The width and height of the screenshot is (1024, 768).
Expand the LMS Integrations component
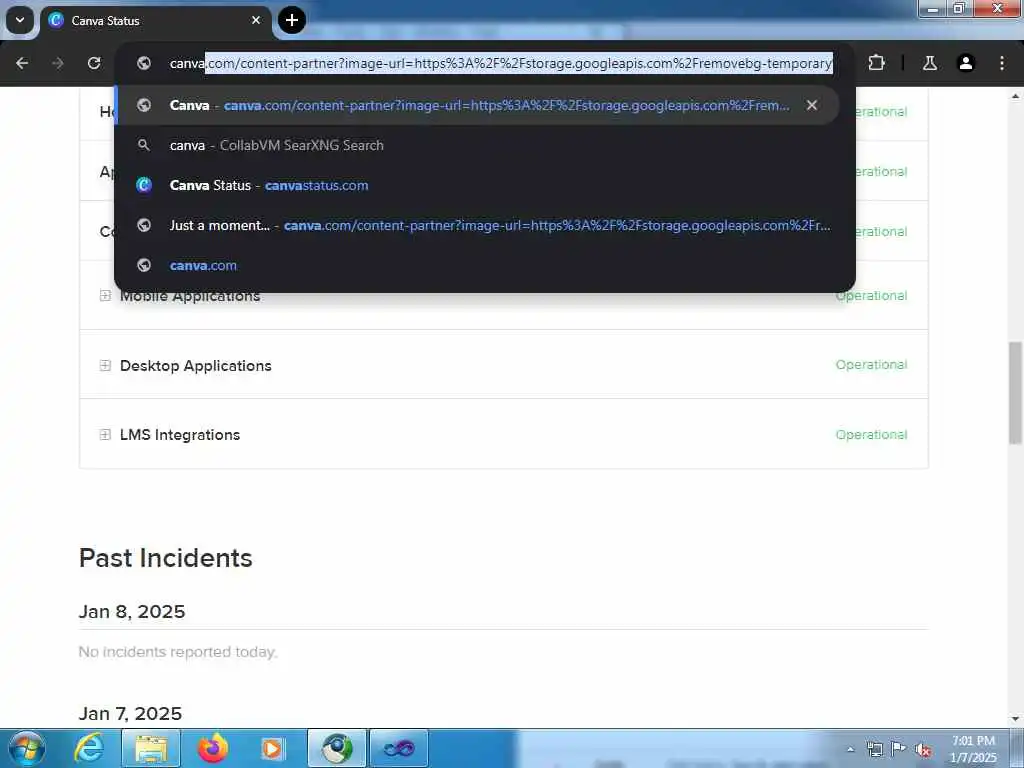[x=105, y=435]
